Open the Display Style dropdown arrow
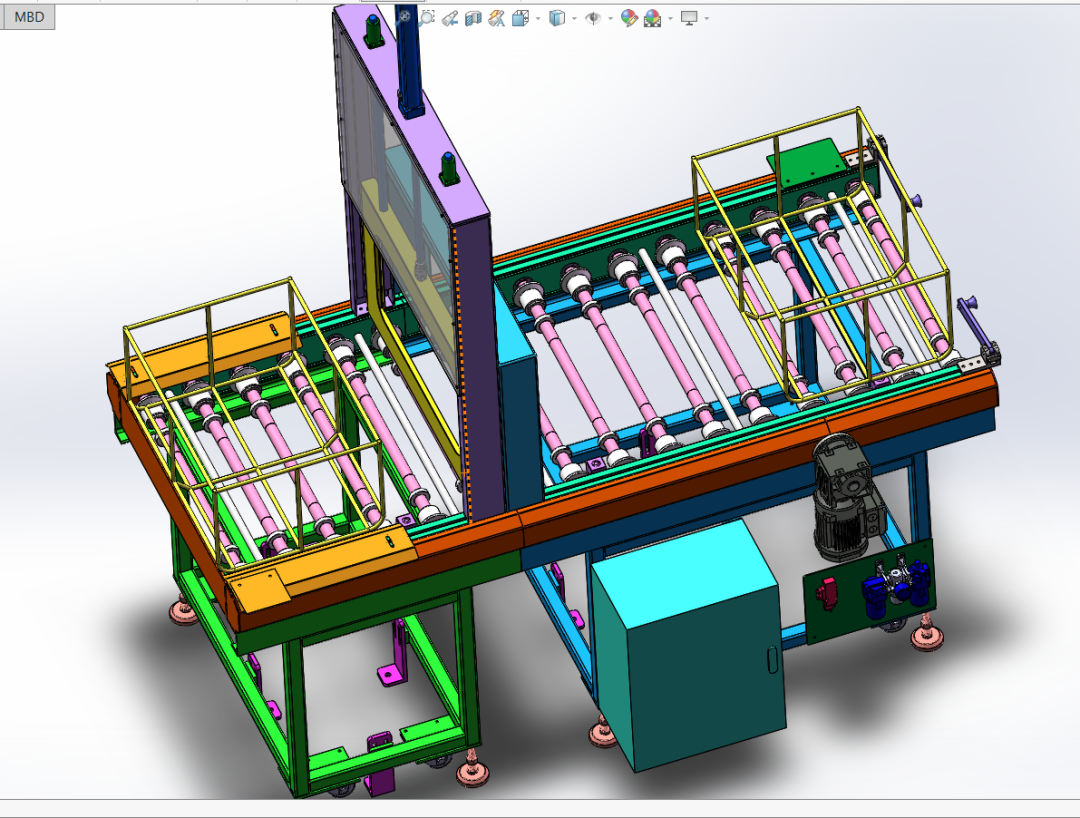The height and width of the screenshot is (818, 1080). [x=574, y=18]
